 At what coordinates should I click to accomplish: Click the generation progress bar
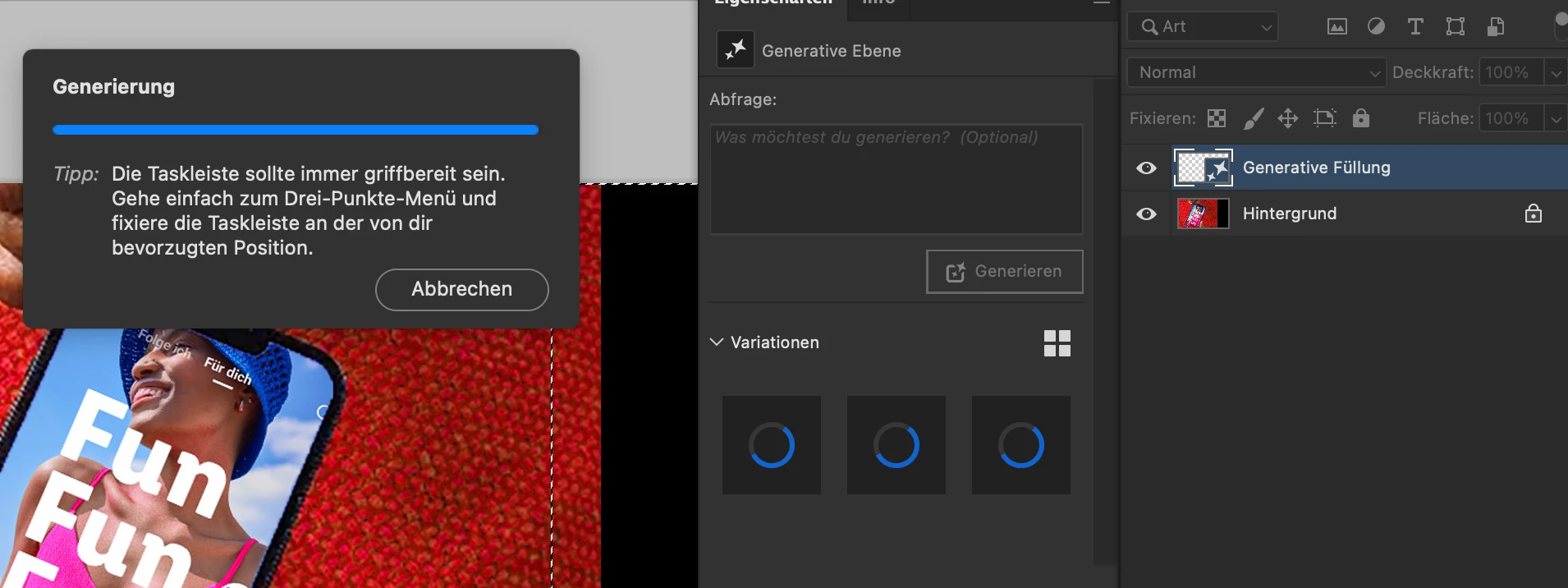(296, 130)
